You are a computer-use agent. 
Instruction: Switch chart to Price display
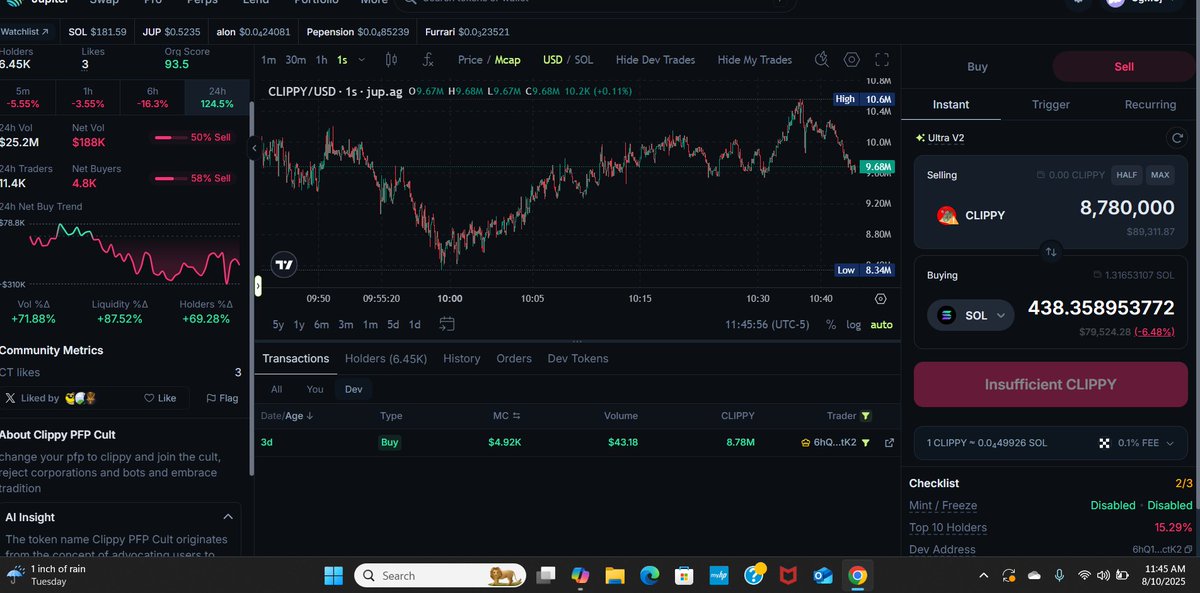coord(470,60)
